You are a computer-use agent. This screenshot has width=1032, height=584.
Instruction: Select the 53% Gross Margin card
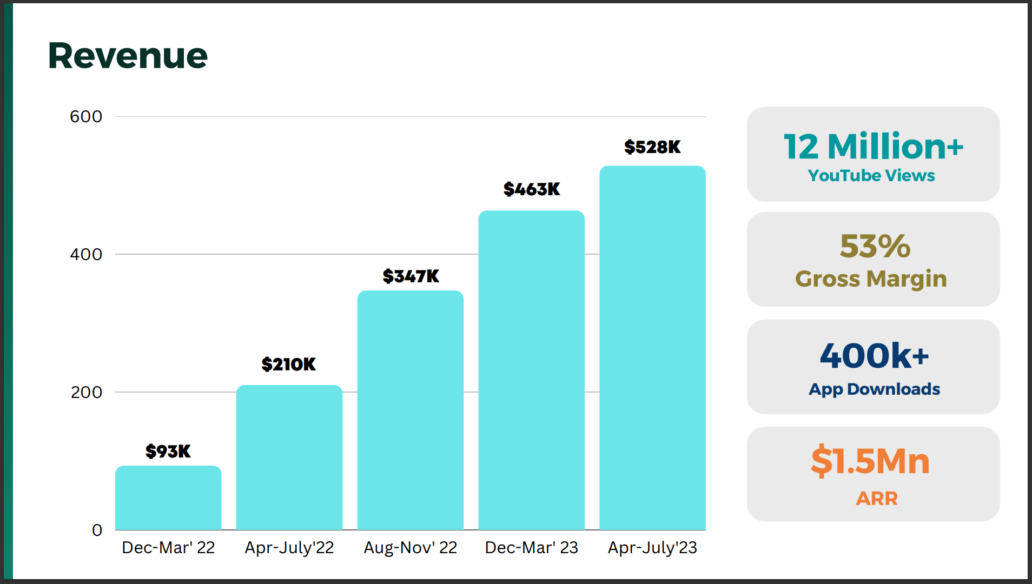pos(873,259)
